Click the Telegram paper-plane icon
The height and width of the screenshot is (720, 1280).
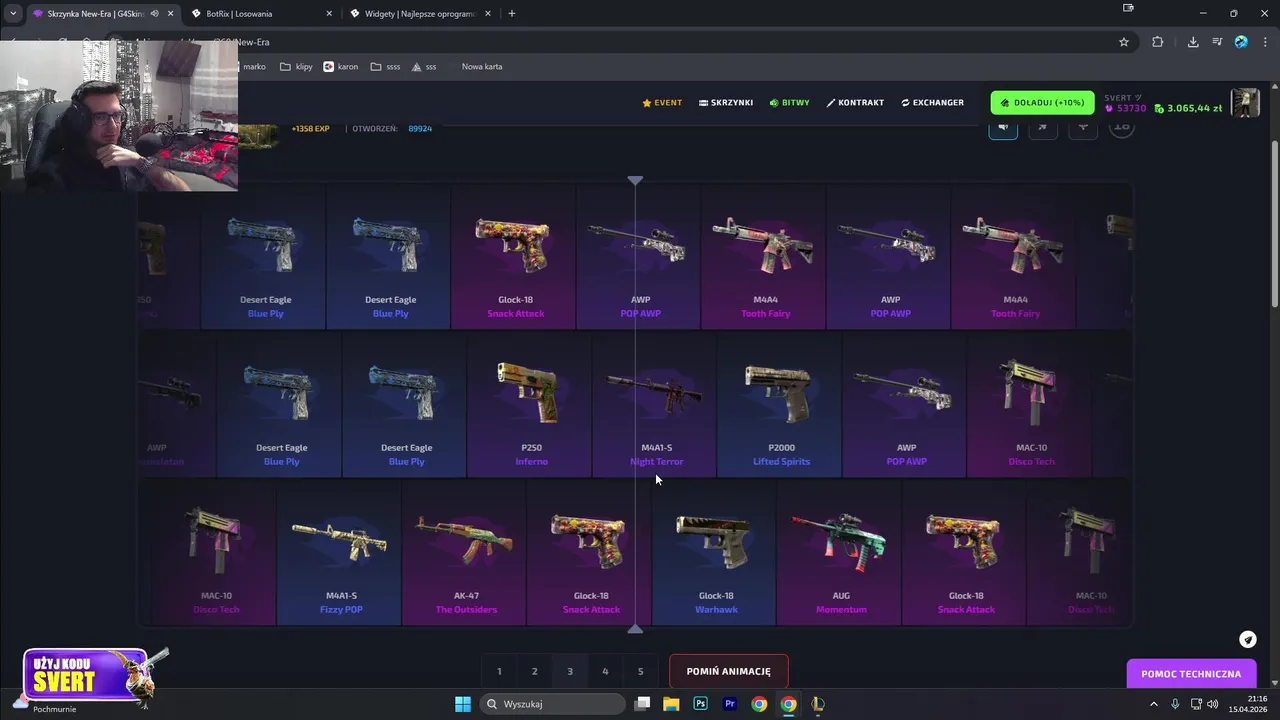click(1247, 639)
